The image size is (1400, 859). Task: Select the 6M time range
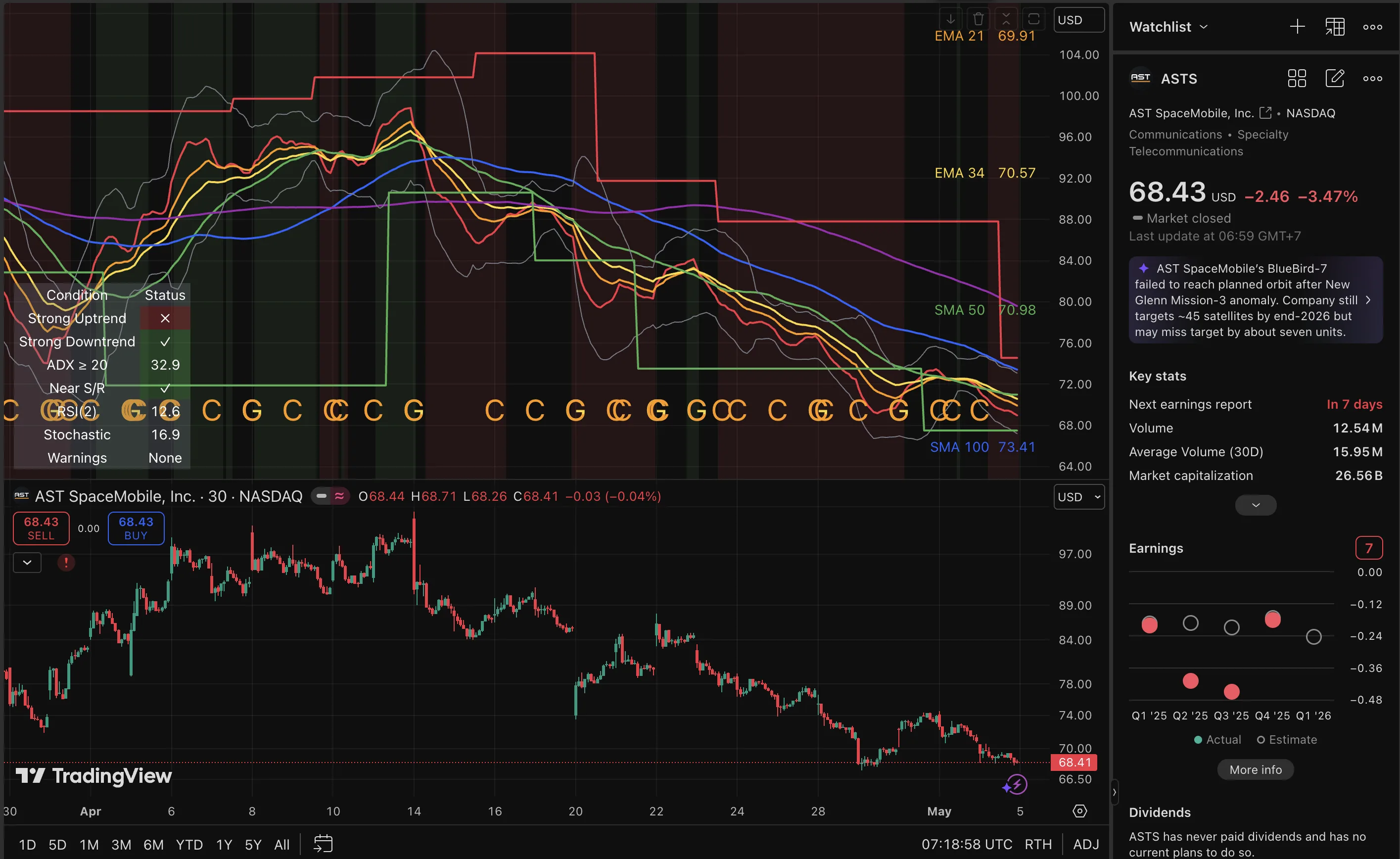pos(153,844)
